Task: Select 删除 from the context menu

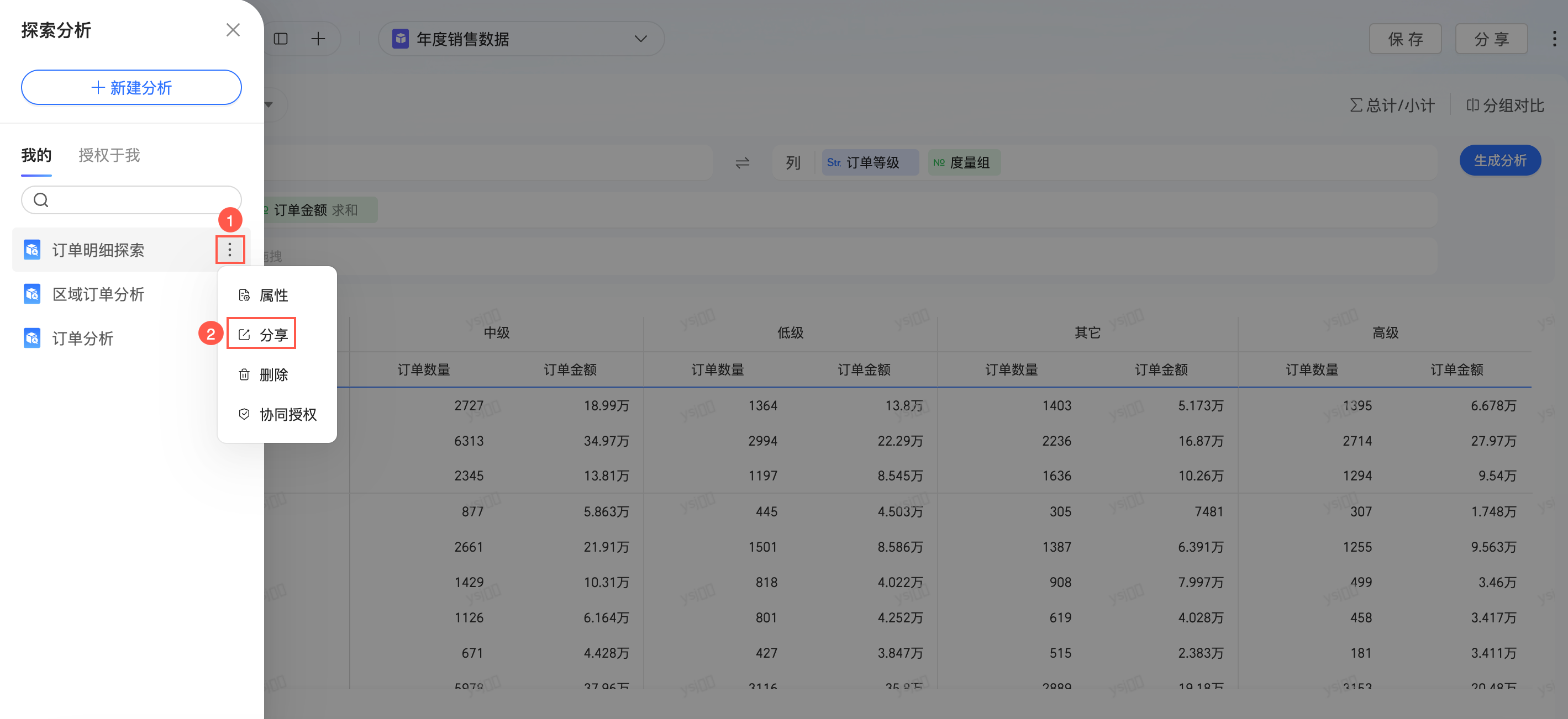Action: (x=273, y=375)
